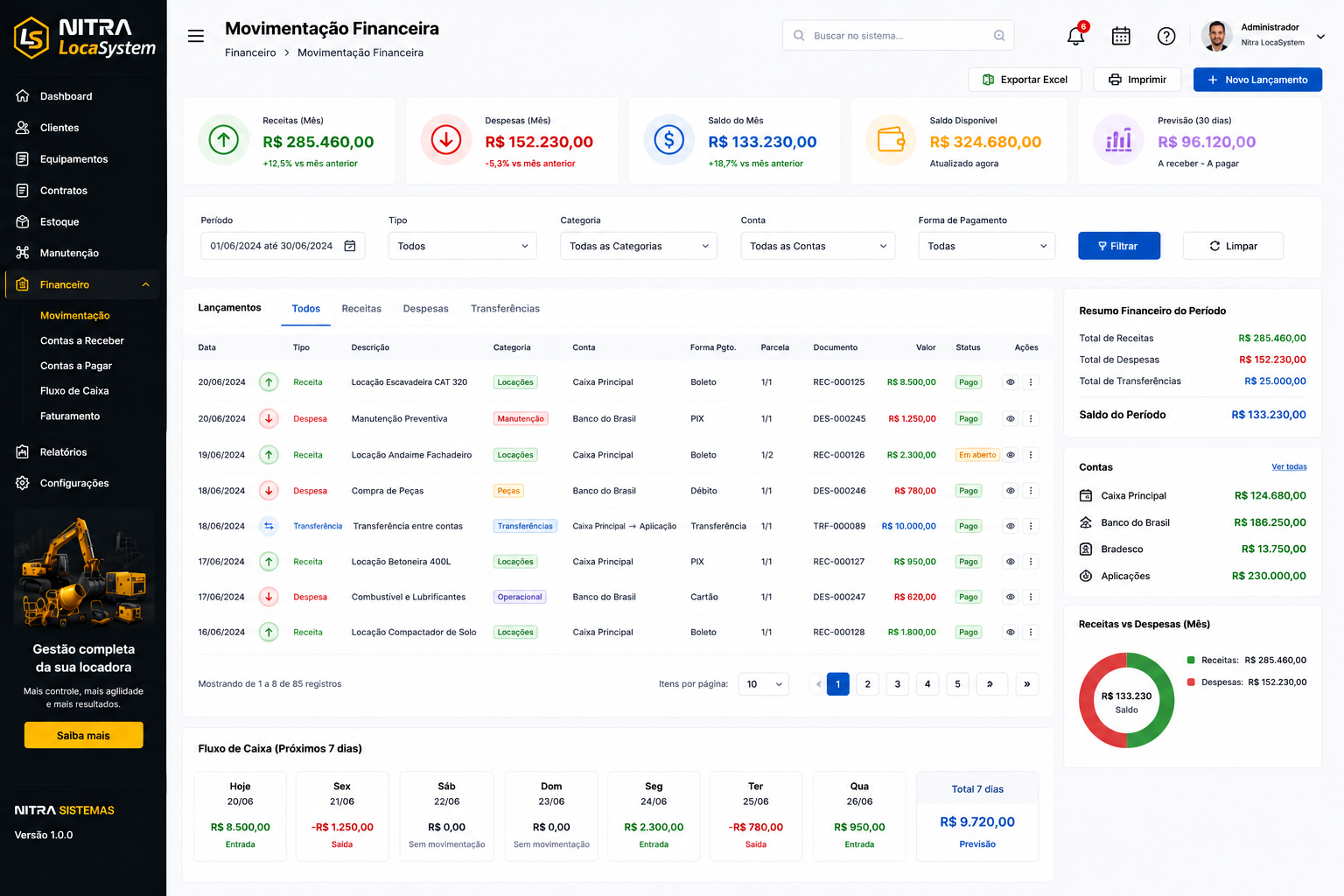The height and width of the screenshot is (896, 1344).
Task: Switch to the Transferências tab
Action: coord(505,309)
